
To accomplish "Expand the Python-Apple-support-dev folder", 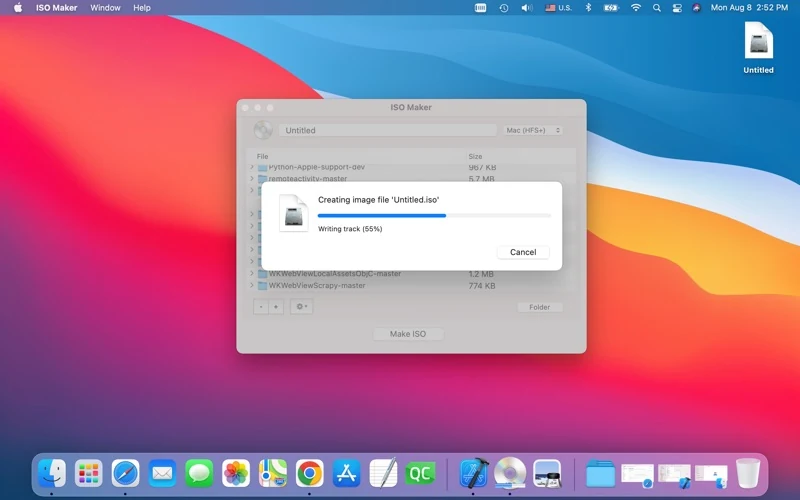I will click(x=252, y=167).
